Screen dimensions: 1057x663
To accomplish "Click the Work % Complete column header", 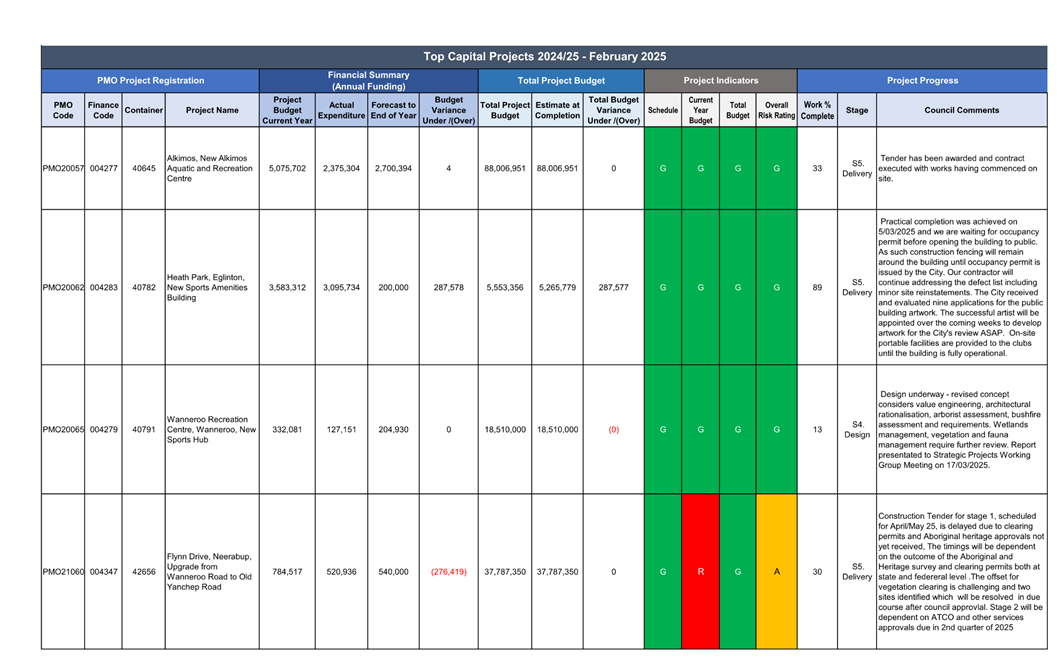I will point(817,110).
